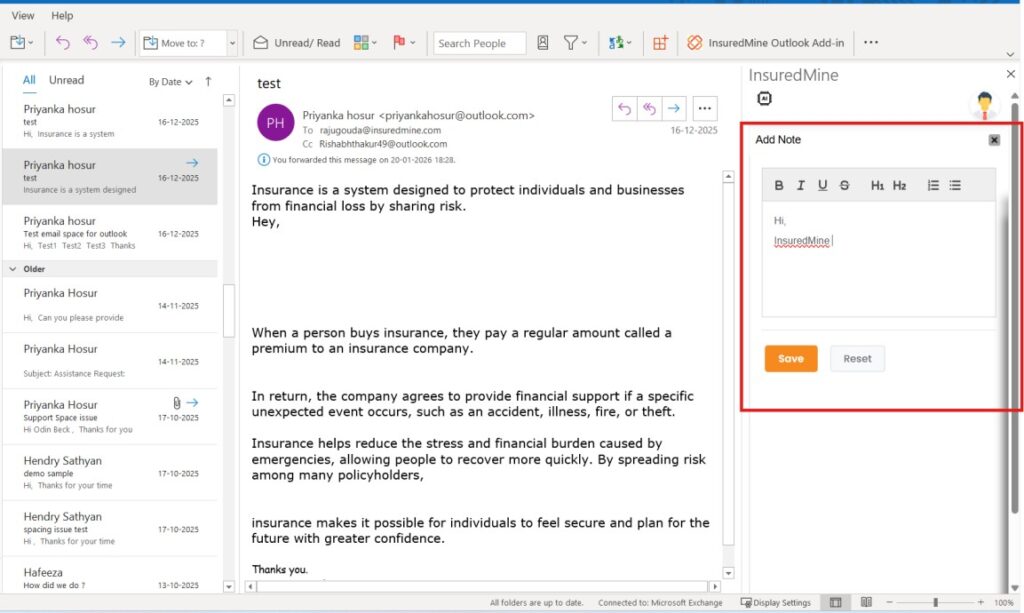Image resolution: width=1024 pixels, height=613 pixels.
Task: Expand the By Date sort dropdown
Action: tap(171, 82)
